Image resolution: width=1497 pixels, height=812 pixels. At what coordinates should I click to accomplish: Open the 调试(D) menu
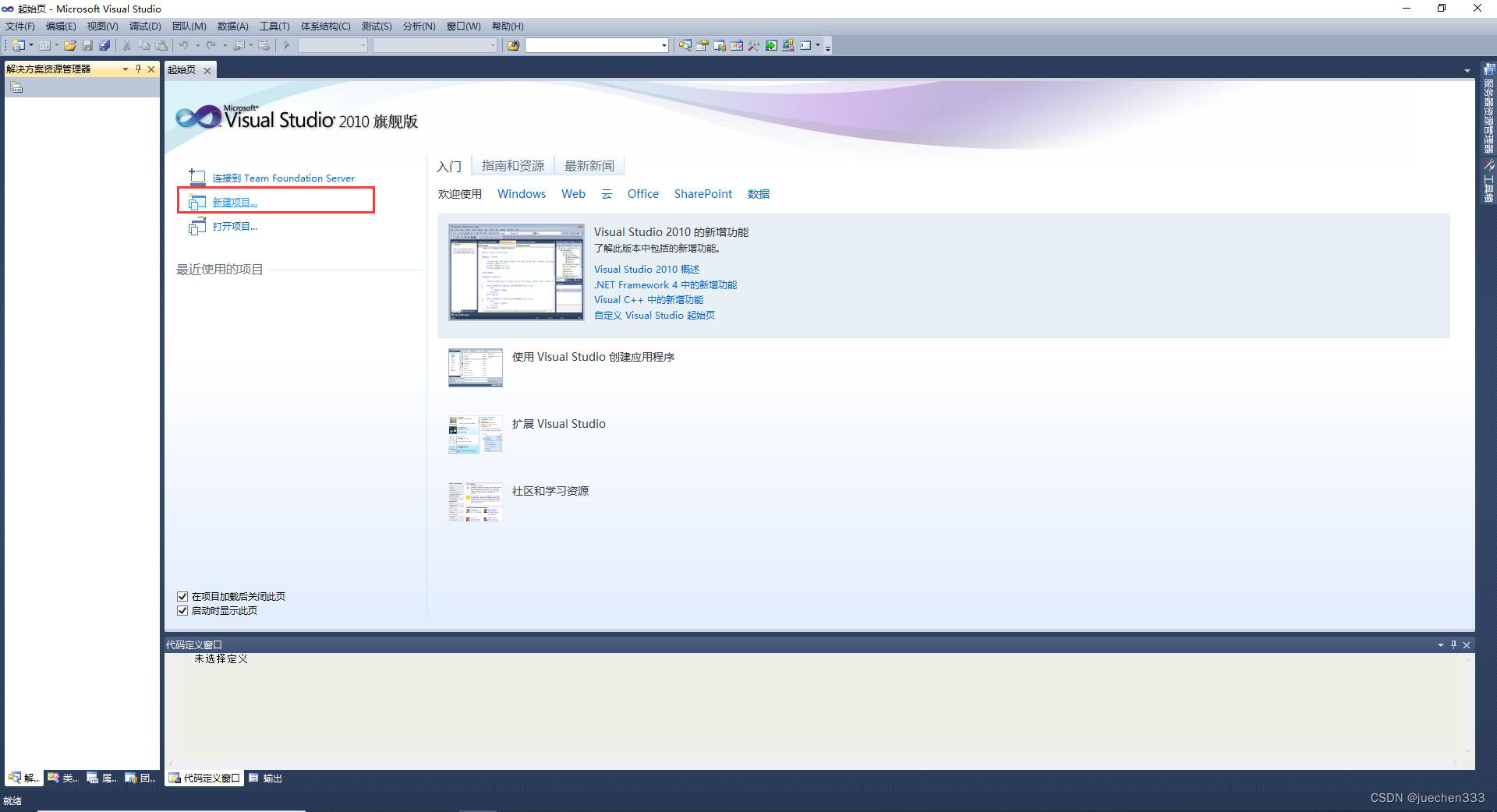coord(145,26)
